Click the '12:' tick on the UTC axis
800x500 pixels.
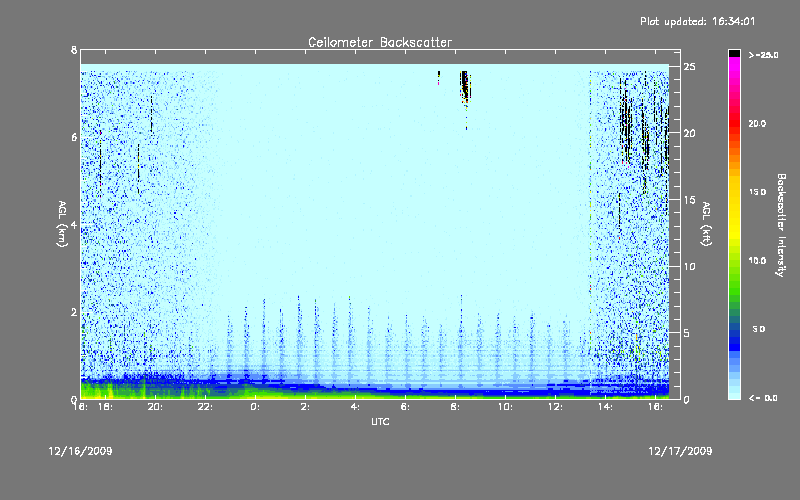pos(555,407)
